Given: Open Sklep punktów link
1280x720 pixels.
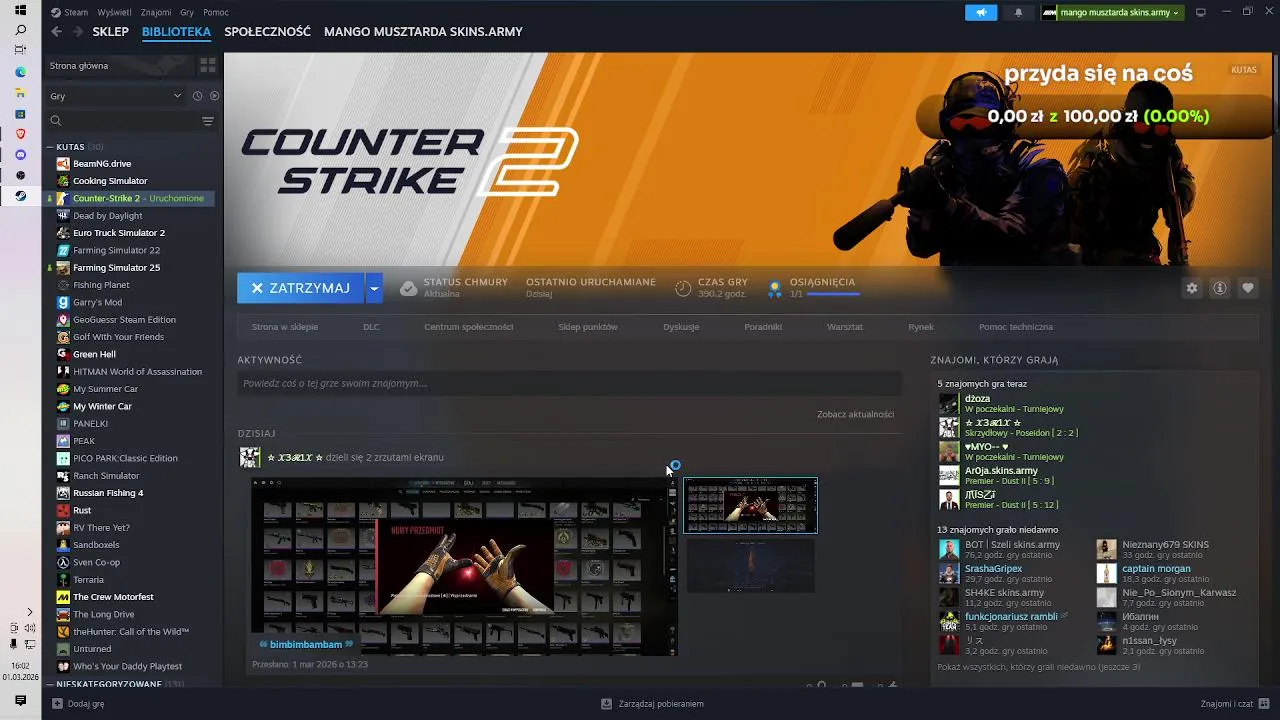Looking at the screenshot, I should pos(588,327).
